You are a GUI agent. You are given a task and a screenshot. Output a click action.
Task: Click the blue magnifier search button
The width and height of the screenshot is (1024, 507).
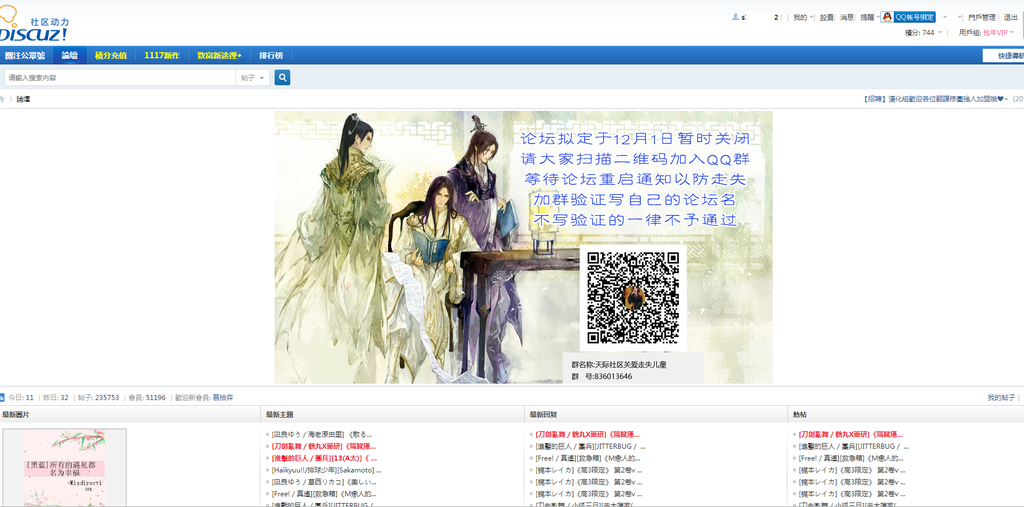[282, 78]
